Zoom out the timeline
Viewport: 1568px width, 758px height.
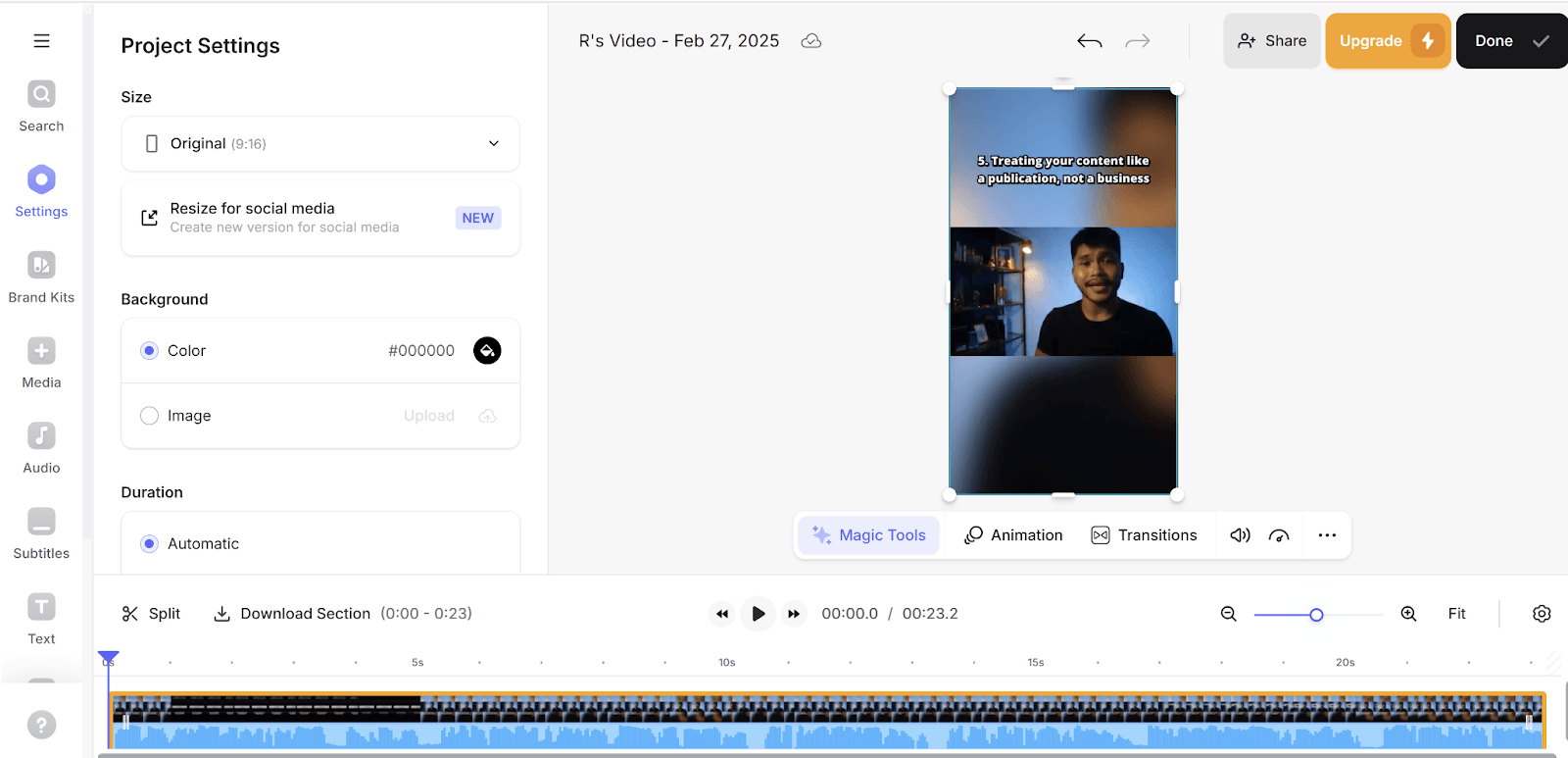pyautogui.click(x=1228, y=614)
